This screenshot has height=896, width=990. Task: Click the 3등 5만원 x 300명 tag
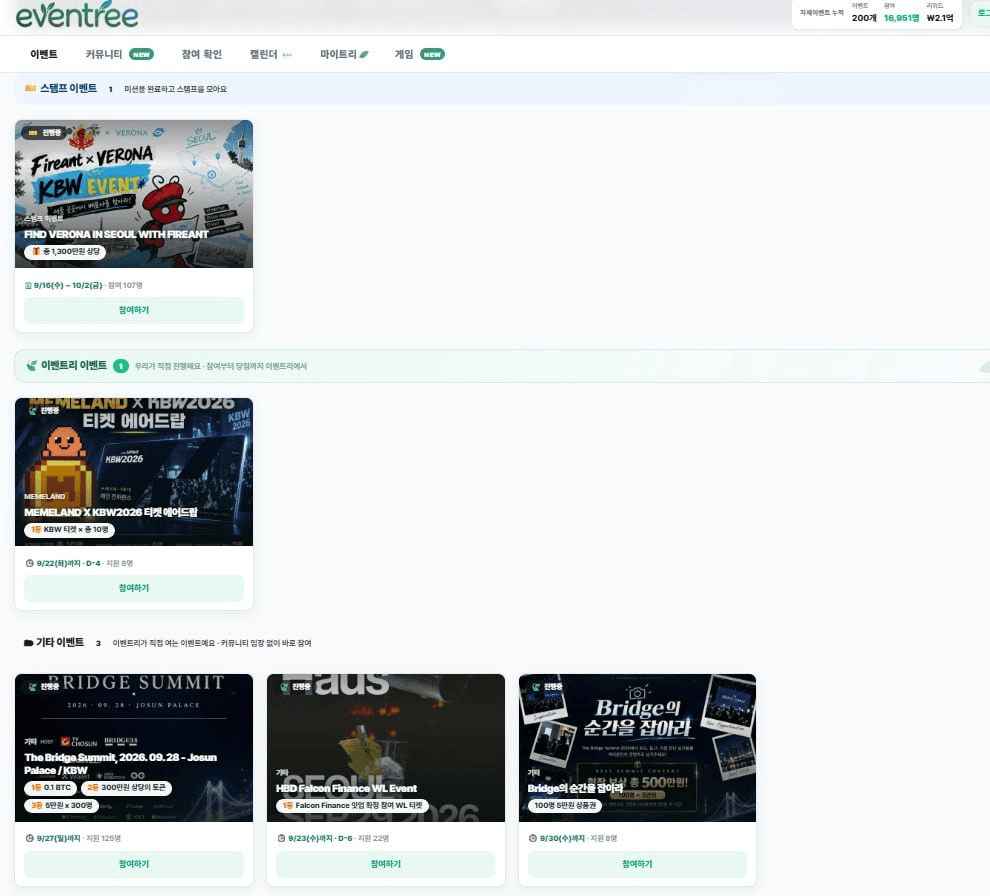pos(61,805)
